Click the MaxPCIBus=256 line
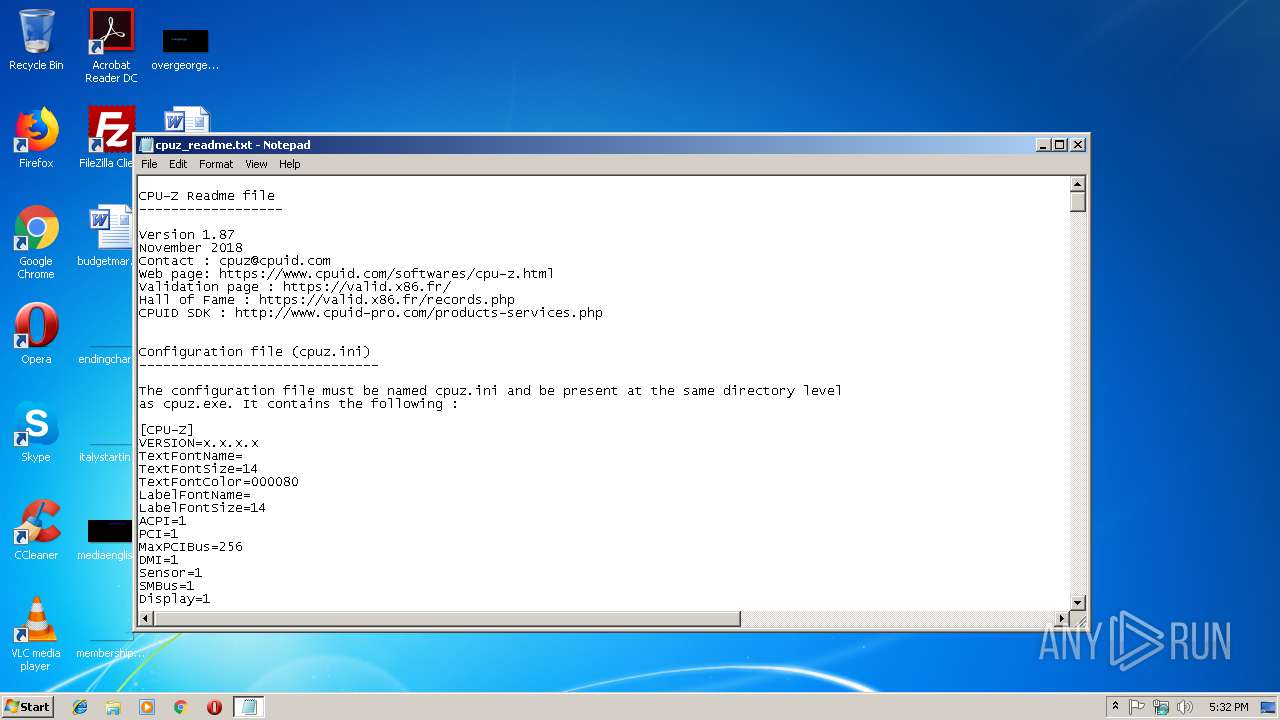Viewport: 1280px width, 720px height. [x=191, y=547]
